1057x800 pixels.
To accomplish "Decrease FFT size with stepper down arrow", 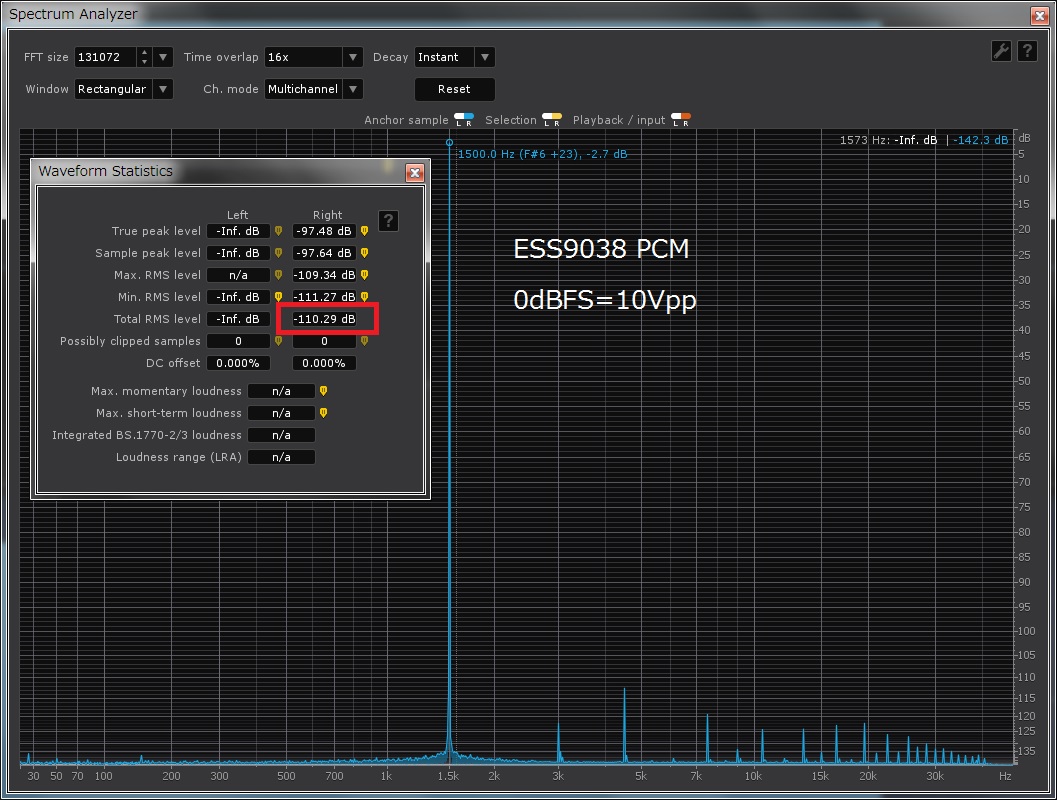I will [144, 62].
